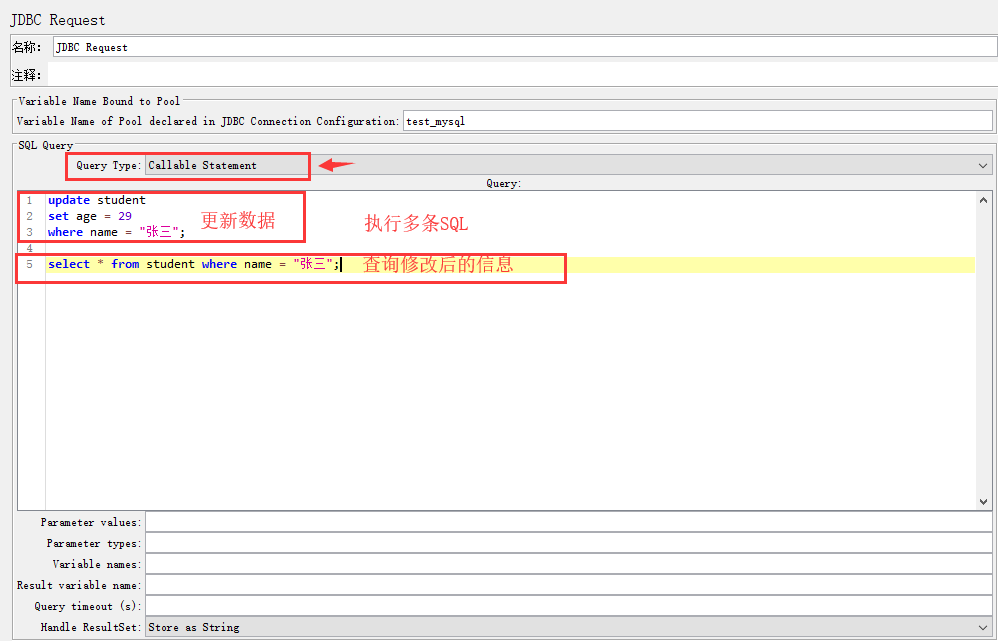Click the 注释 comment input field
Screen dimensions: 998x641
524,75
